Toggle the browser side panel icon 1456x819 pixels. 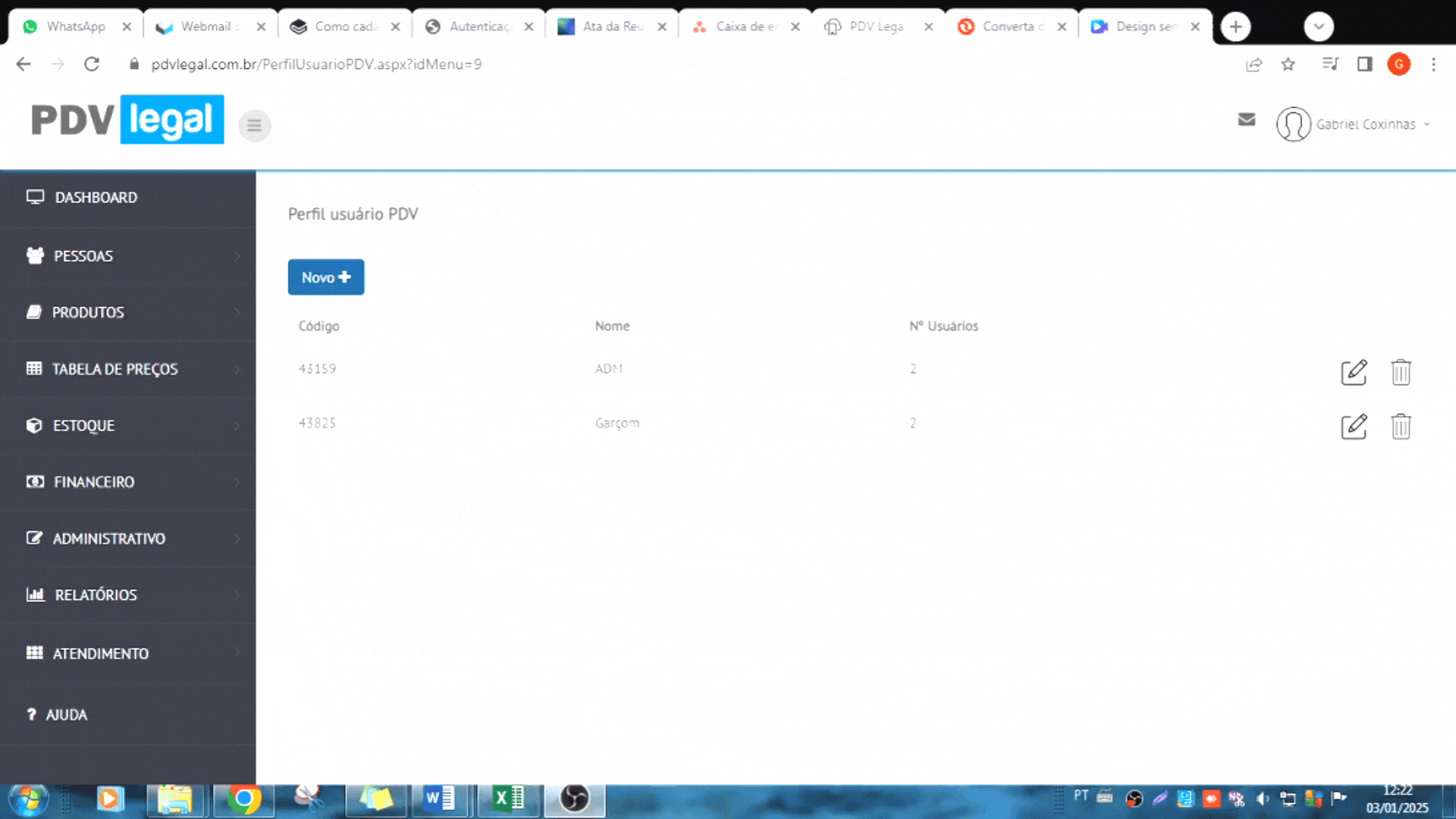(1364, 64)
